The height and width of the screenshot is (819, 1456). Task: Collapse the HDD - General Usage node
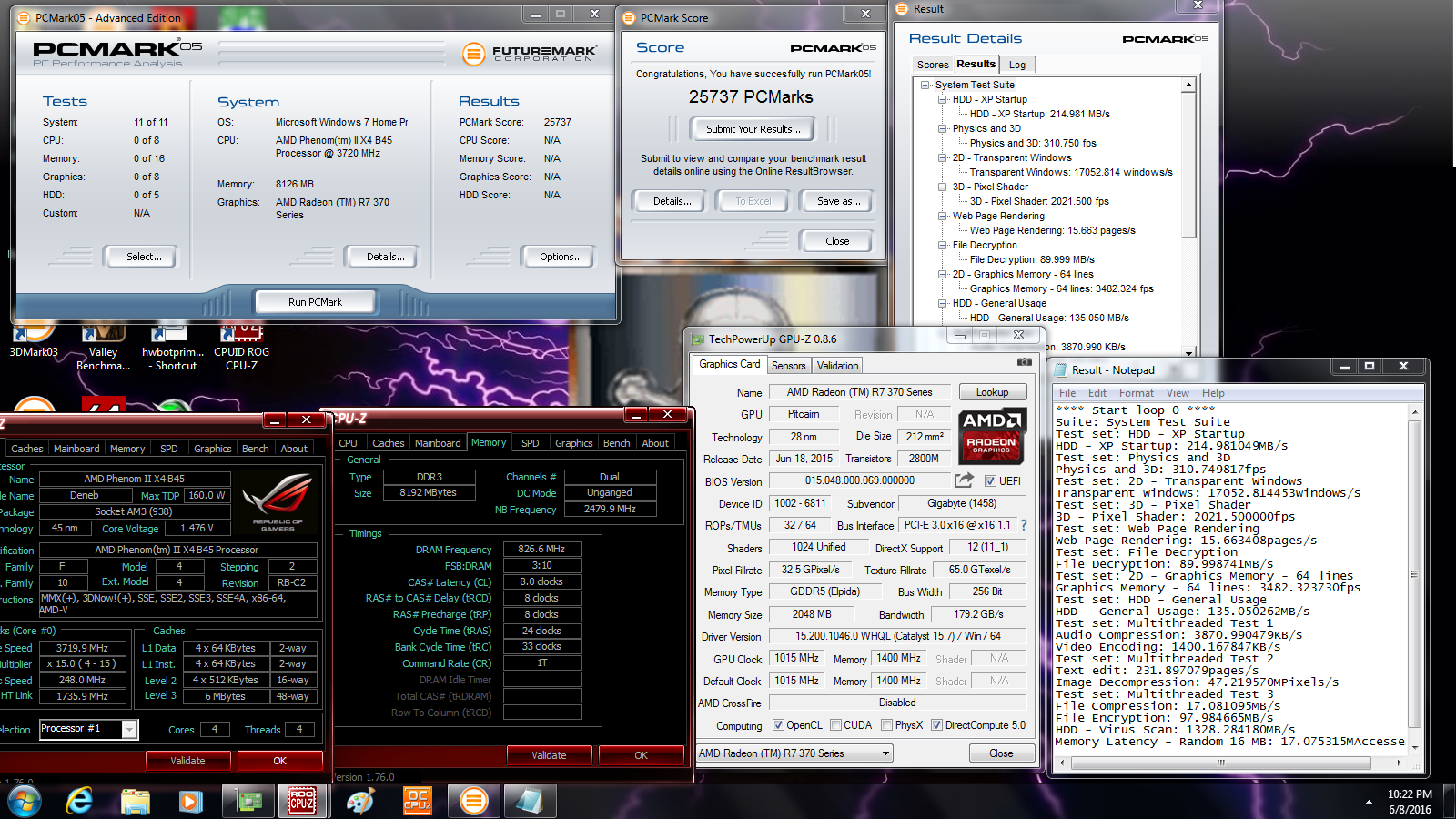pos(943,303)
